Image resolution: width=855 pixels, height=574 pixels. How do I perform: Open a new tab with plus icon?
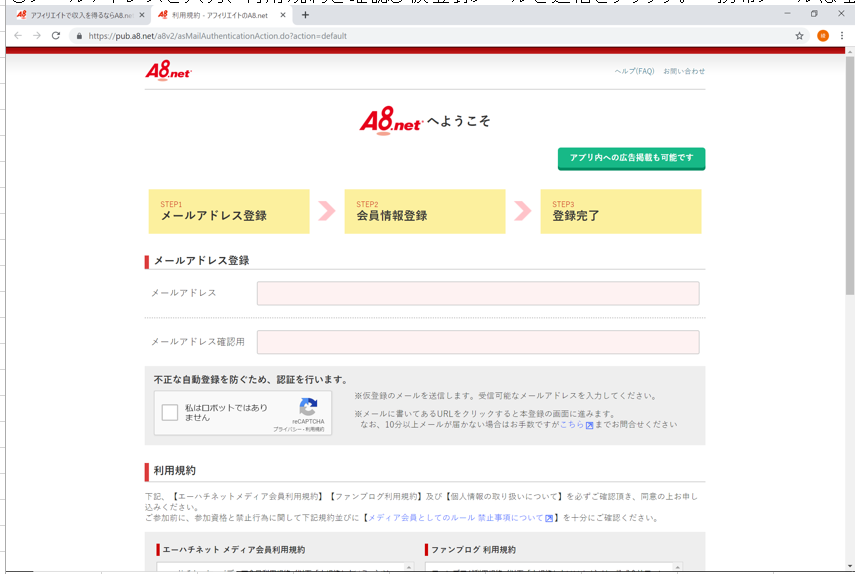click(305, 15)
